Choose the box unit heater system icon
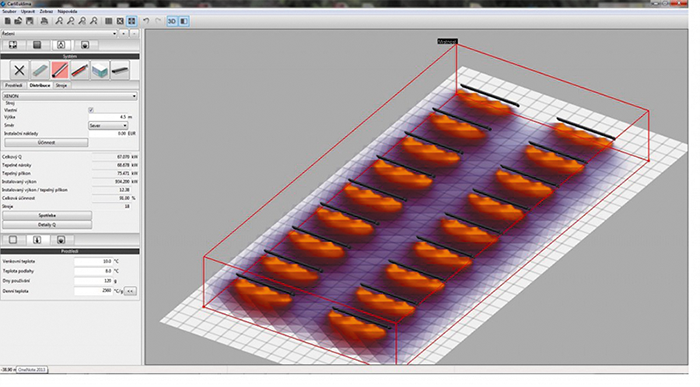Screen dimensions: 700x387 point(100,70)
